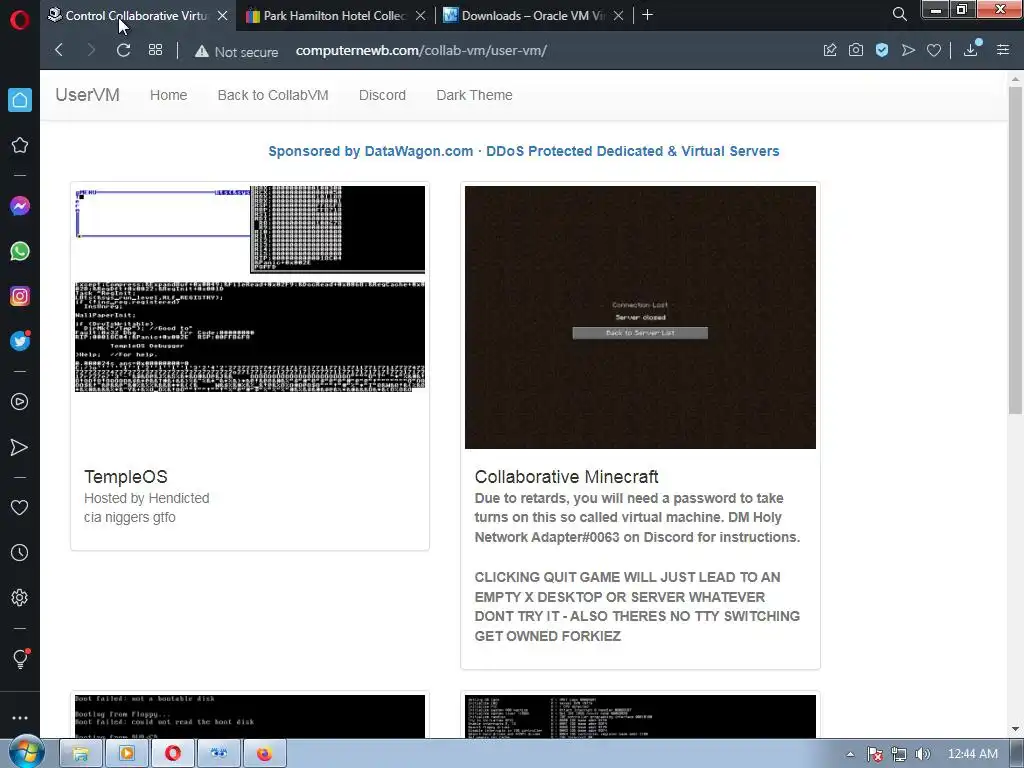This screenshot has height=768, width=1024.
Task: Open the Collaborative Minecraft VM thumbnail
Action: [x=640, y=317]
